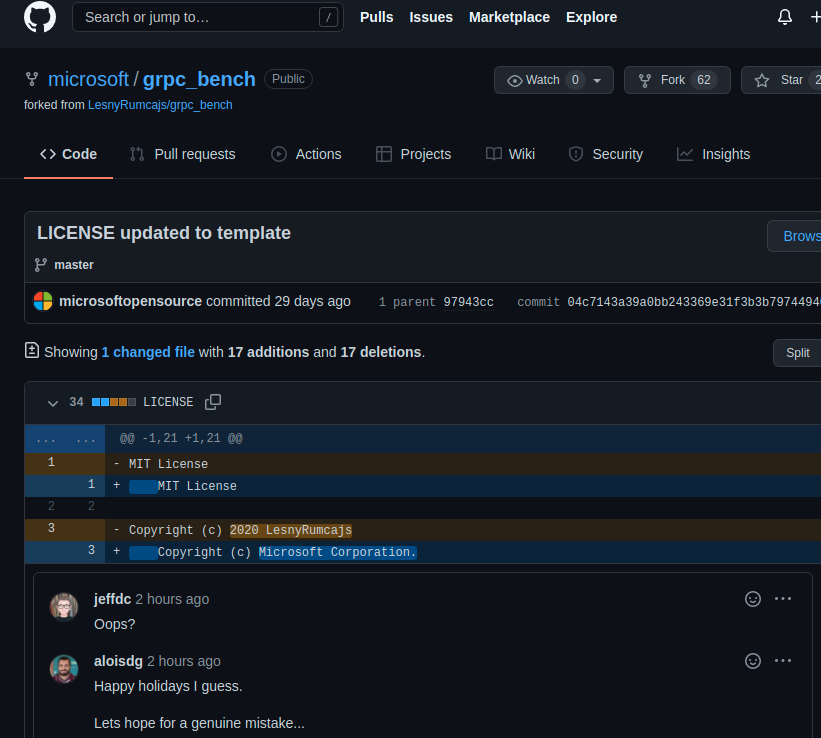821x738 pixels.
Task: Click the 1 changed file link
Action: click(148, 352)
